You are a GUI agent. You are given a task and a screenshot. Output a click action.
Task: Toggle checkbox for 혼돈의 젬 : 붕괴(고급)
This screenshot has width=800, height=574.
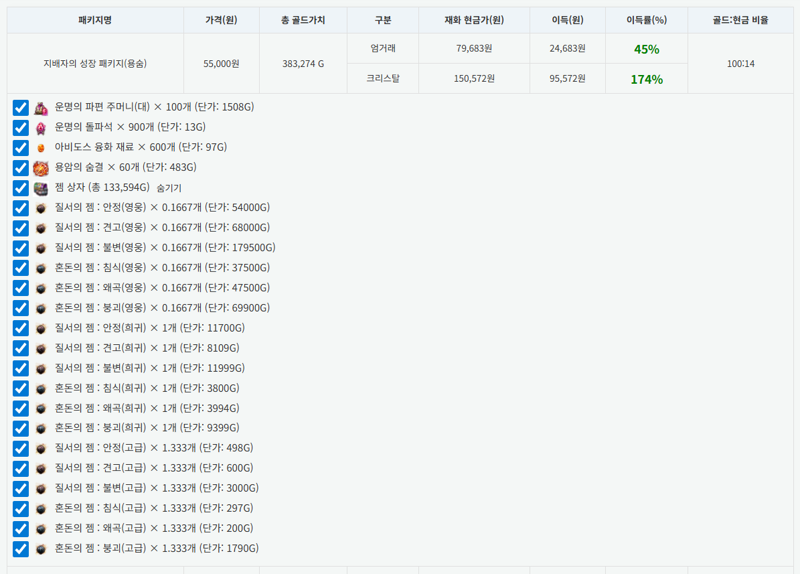click(20, 549)
